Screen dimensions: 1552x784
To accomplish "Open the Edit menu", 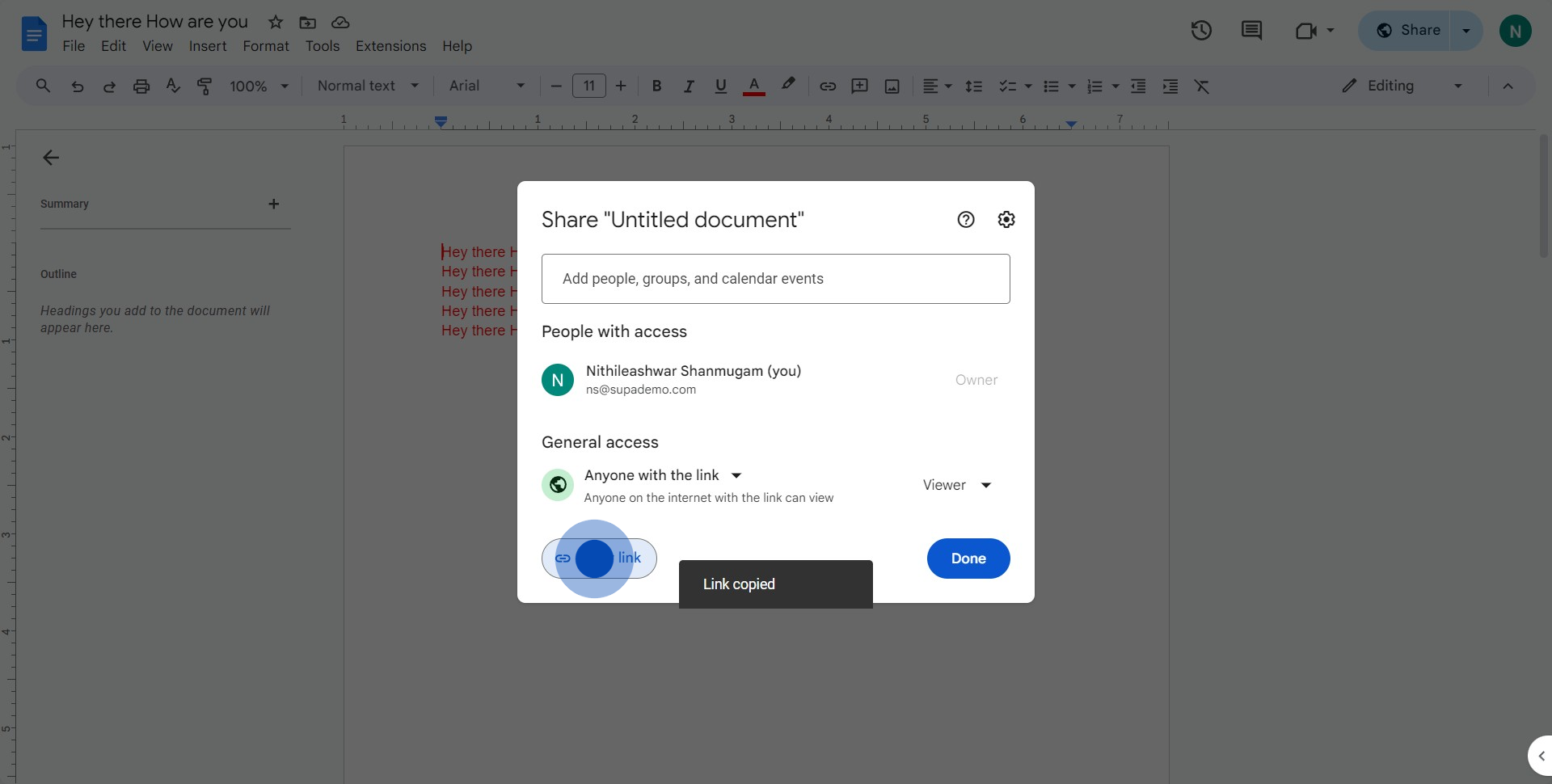I will click(113, 46).
